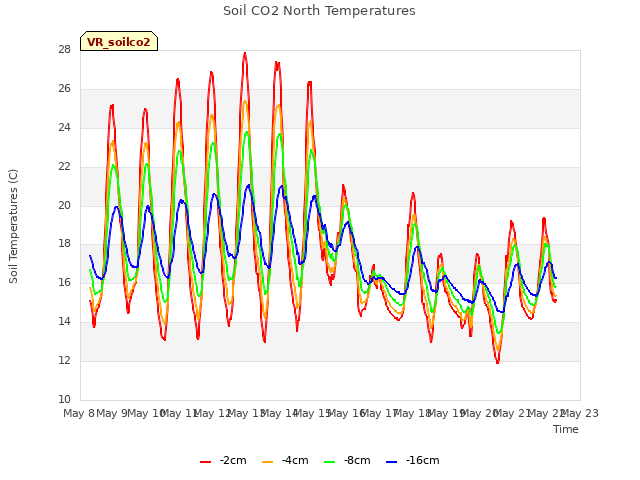
Task: Select the chart title Soil CO2 North Temperatures
Action: (319, 11)
